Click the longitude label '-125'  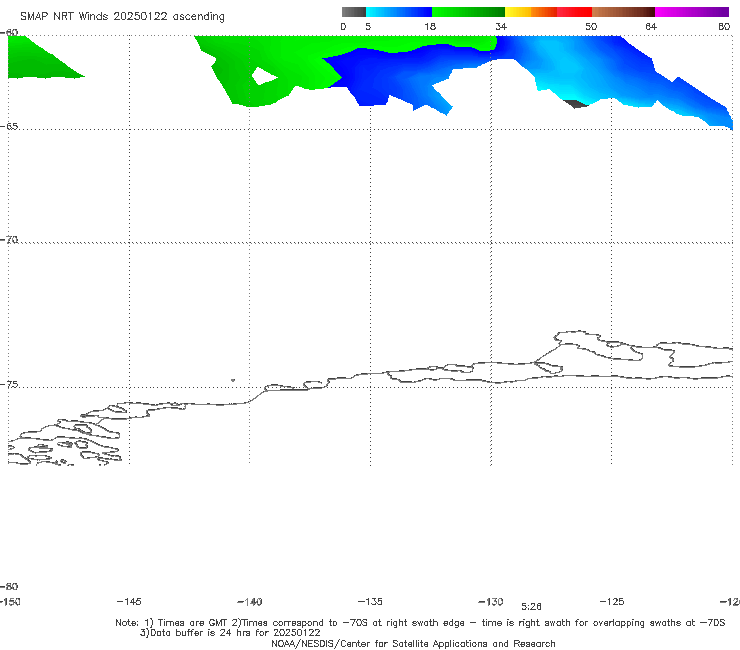[612, 601]
